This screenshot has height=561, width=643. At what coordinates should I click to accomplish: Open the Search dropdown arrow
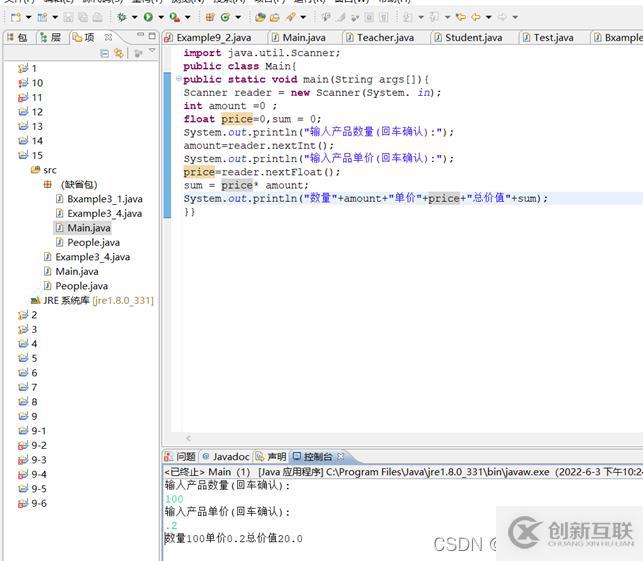(x=303, y=17)
